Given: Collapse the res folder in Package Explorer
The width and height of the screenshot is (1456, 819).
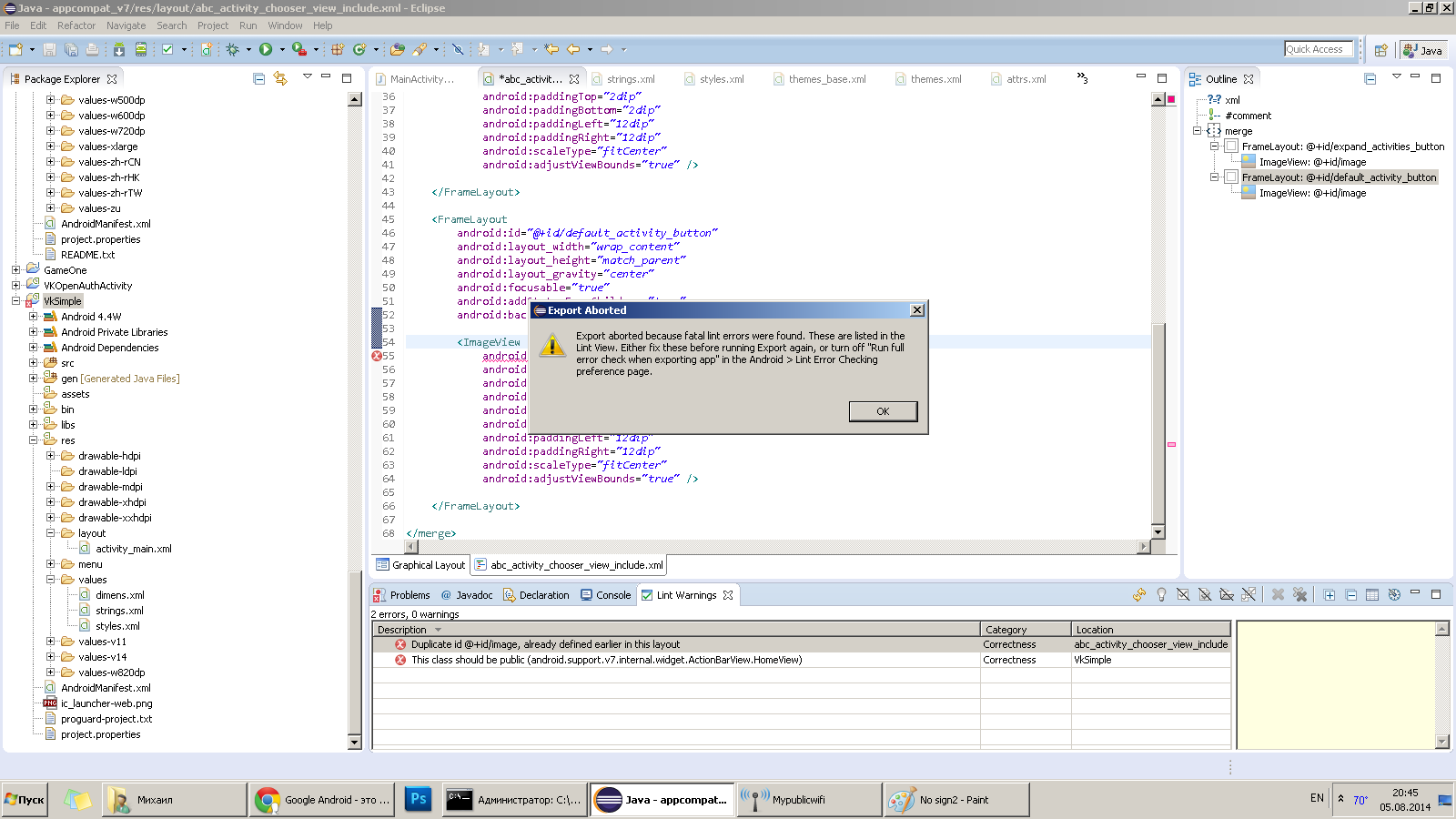Looking at the screenshot, I should coord(33,440).
